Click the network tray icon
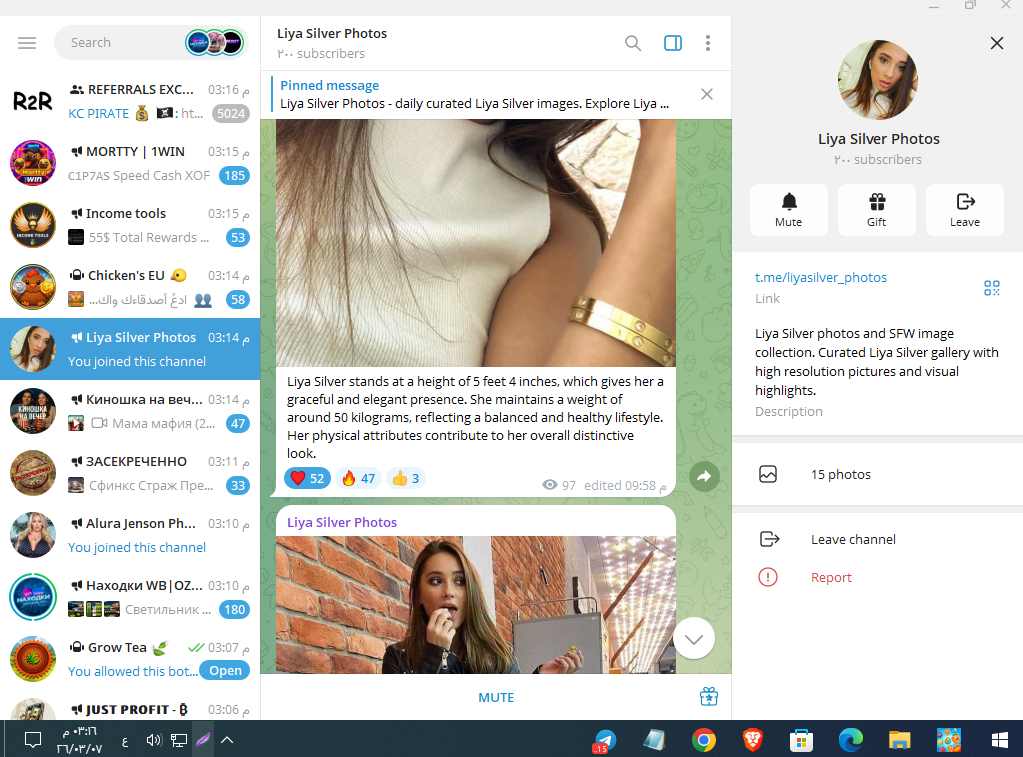This screenshot has width=1023, height=757. pos(179,740)
